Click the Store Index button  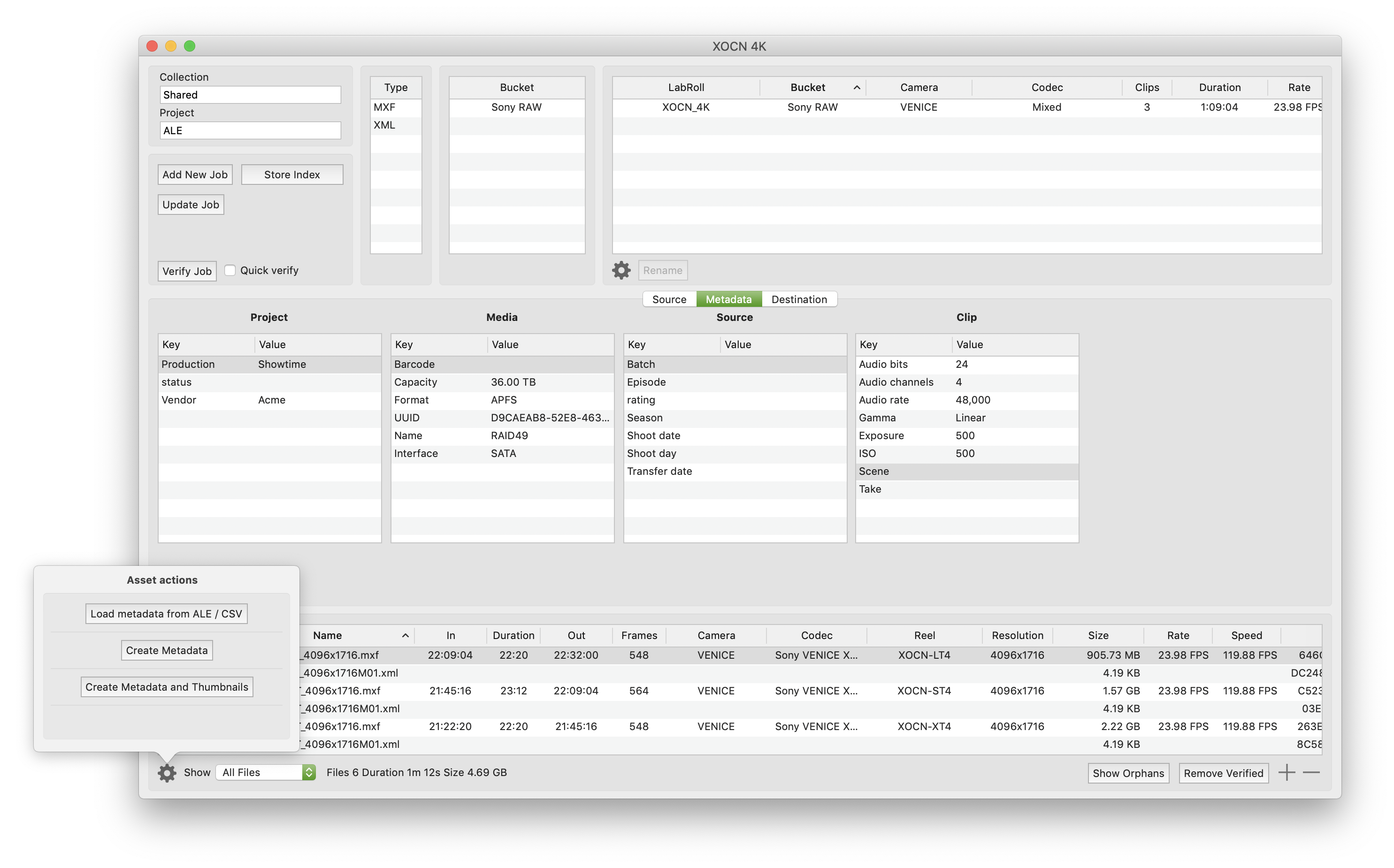click(291, 175)
